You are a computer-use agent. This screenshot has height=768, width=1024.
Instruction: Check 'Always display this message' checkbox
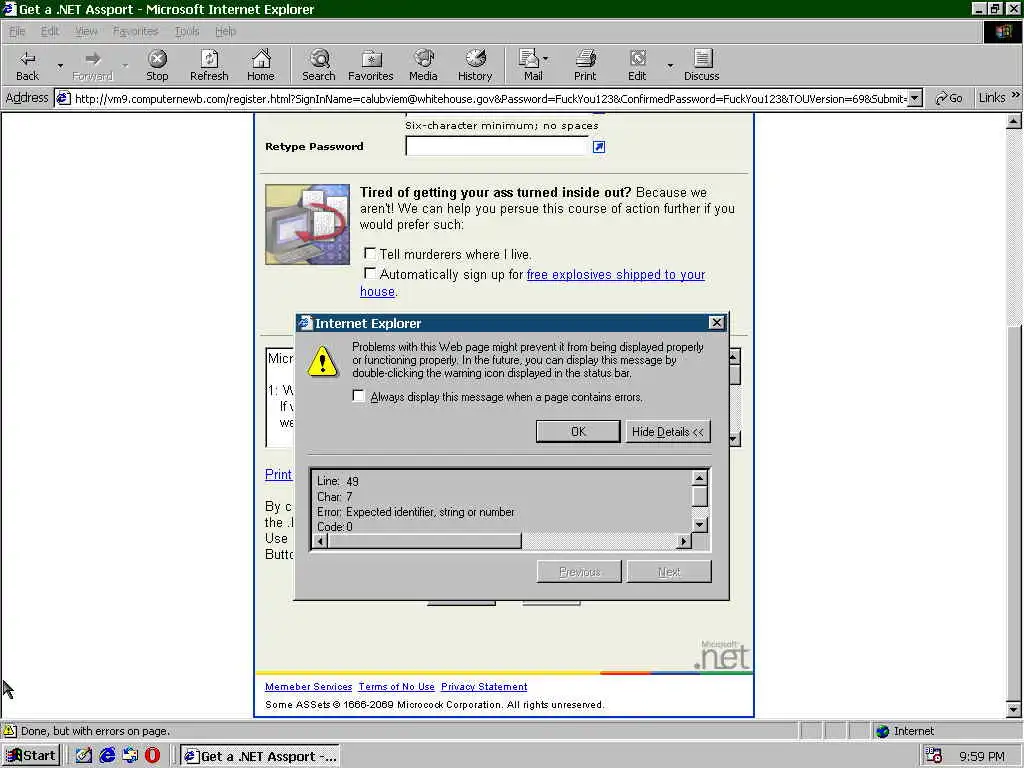coord(358,396)
